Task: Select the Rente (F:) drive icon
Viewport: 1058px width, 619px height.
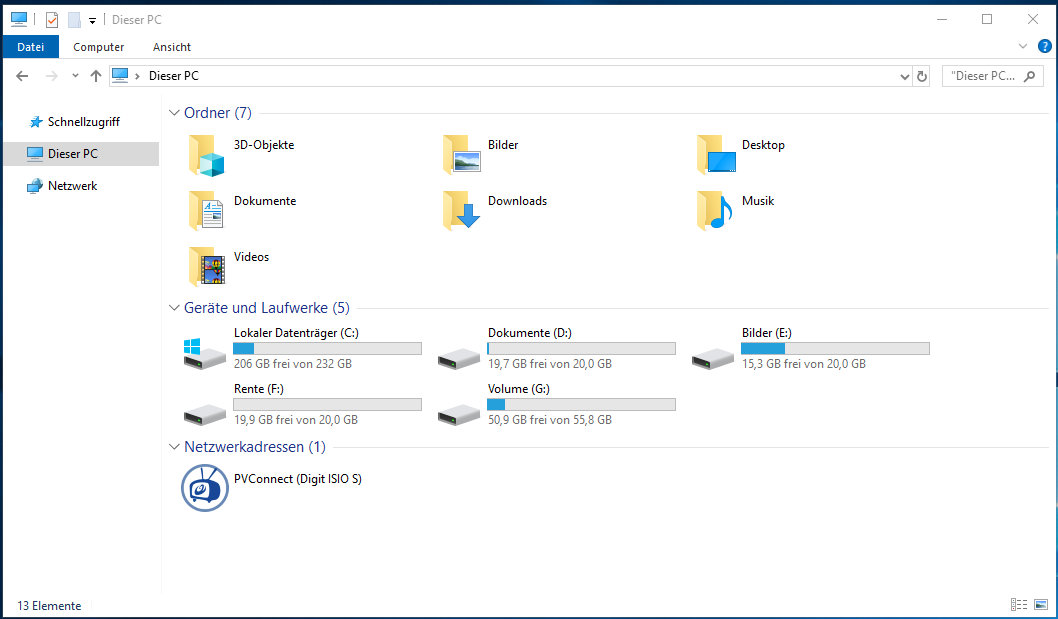Action: coord(204,414)
